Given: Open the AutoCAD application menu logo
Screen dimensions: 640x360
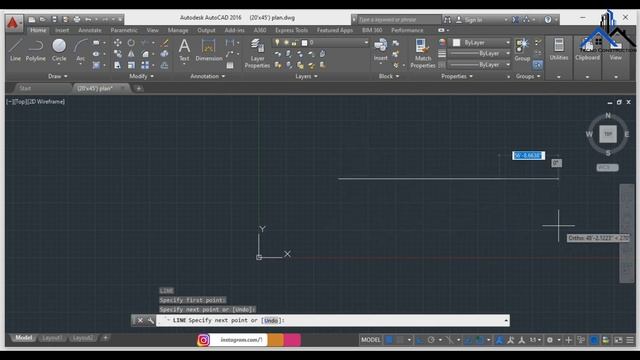Looking at the screenshot, I should click(x=13, y=23).
